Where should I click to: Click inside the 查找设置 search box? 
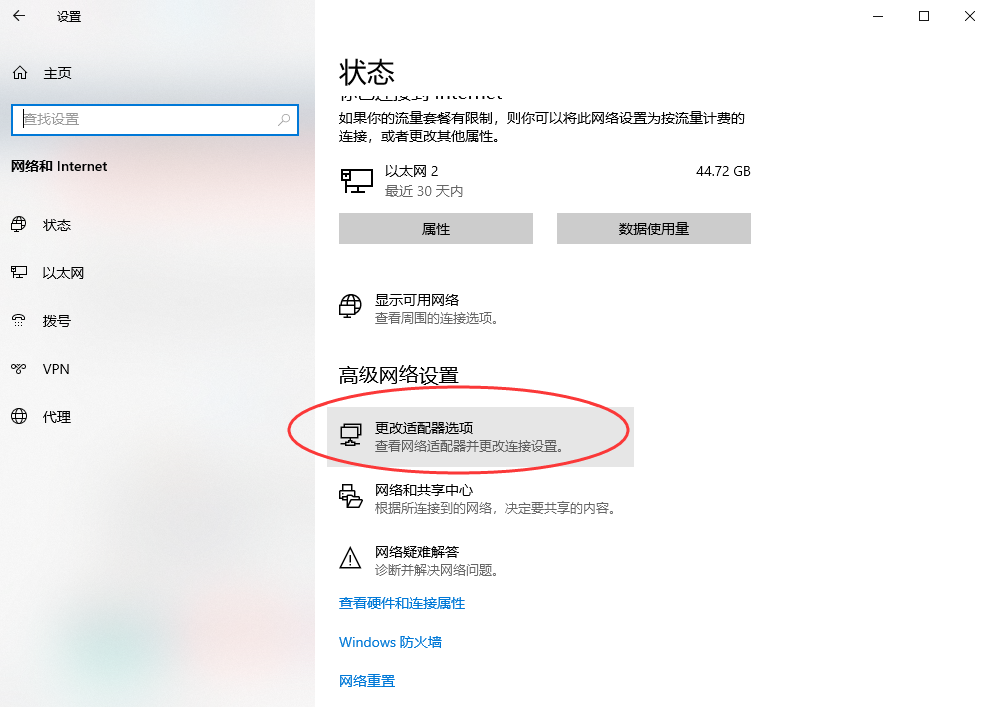point(155,120)
